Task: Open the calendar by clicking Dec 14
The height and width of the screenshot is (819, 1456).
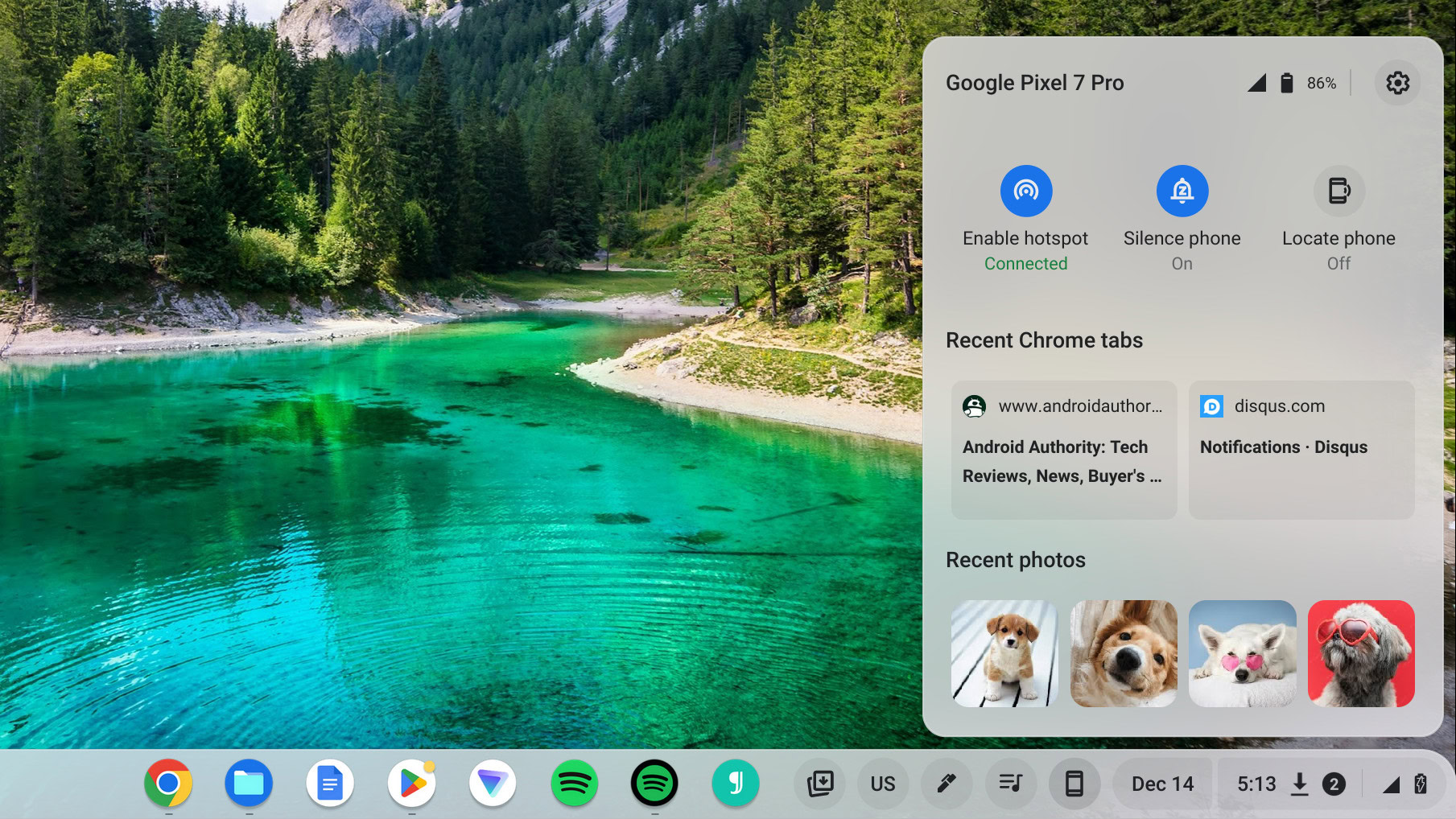Action: 1161,783
